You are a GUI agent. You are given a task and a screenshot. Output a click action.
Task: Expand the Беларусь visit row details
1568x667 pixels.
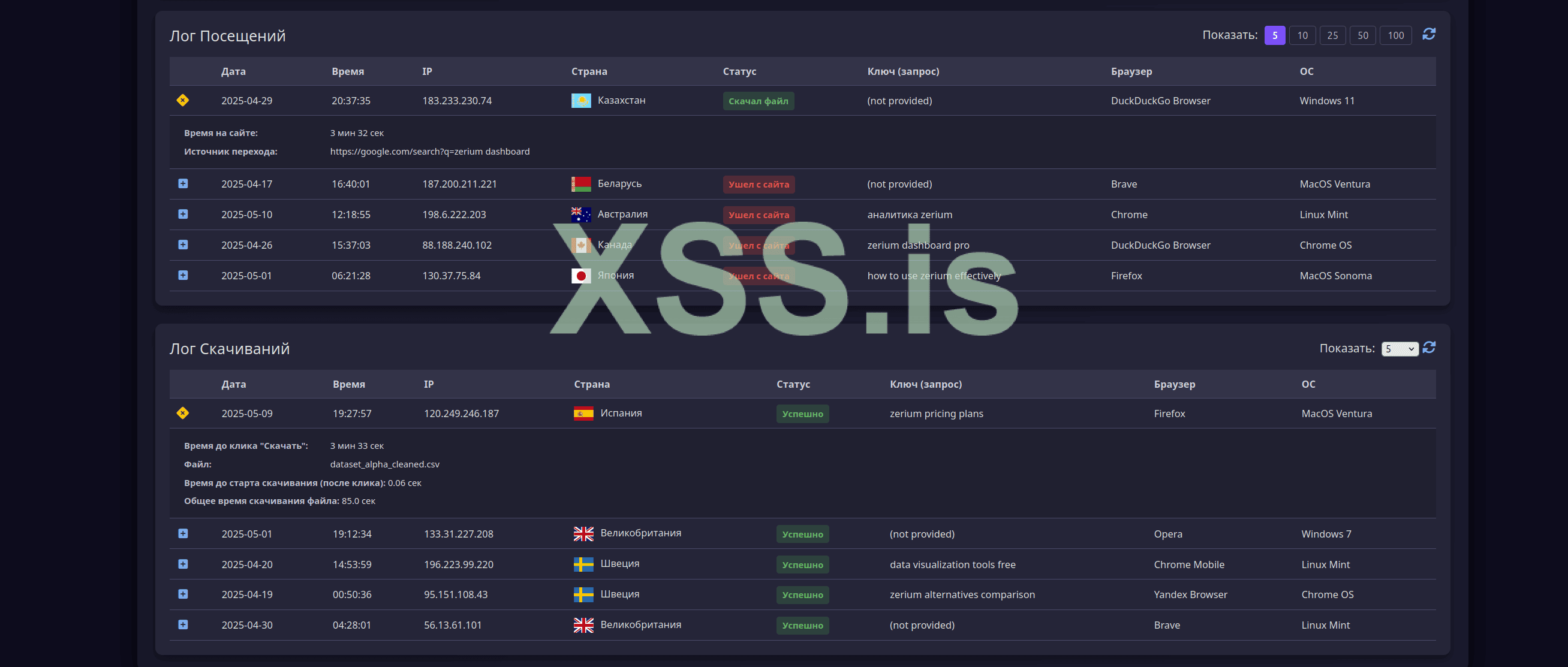tap(183, 184)
